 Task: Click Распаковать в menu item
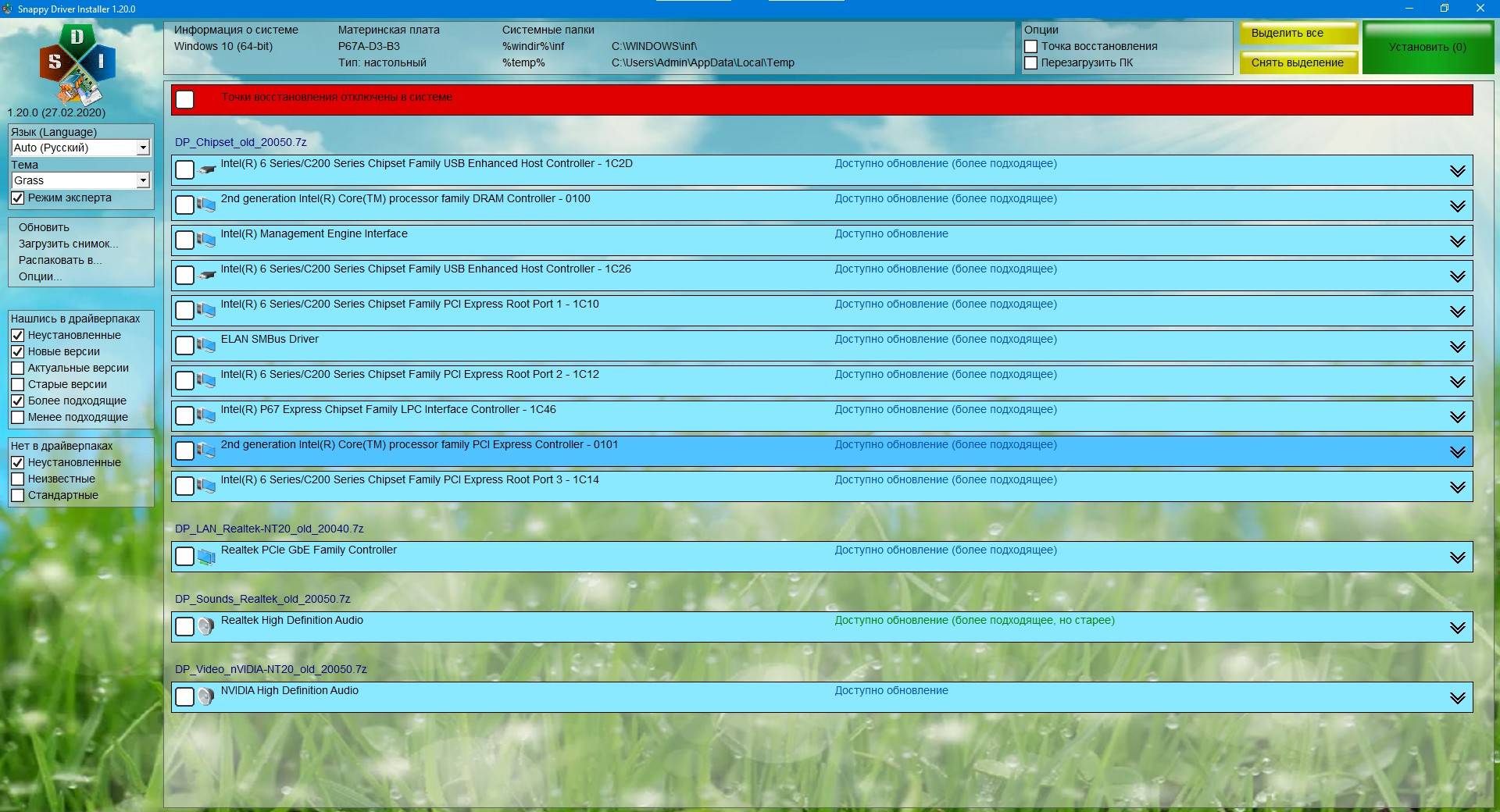[60, 260]
